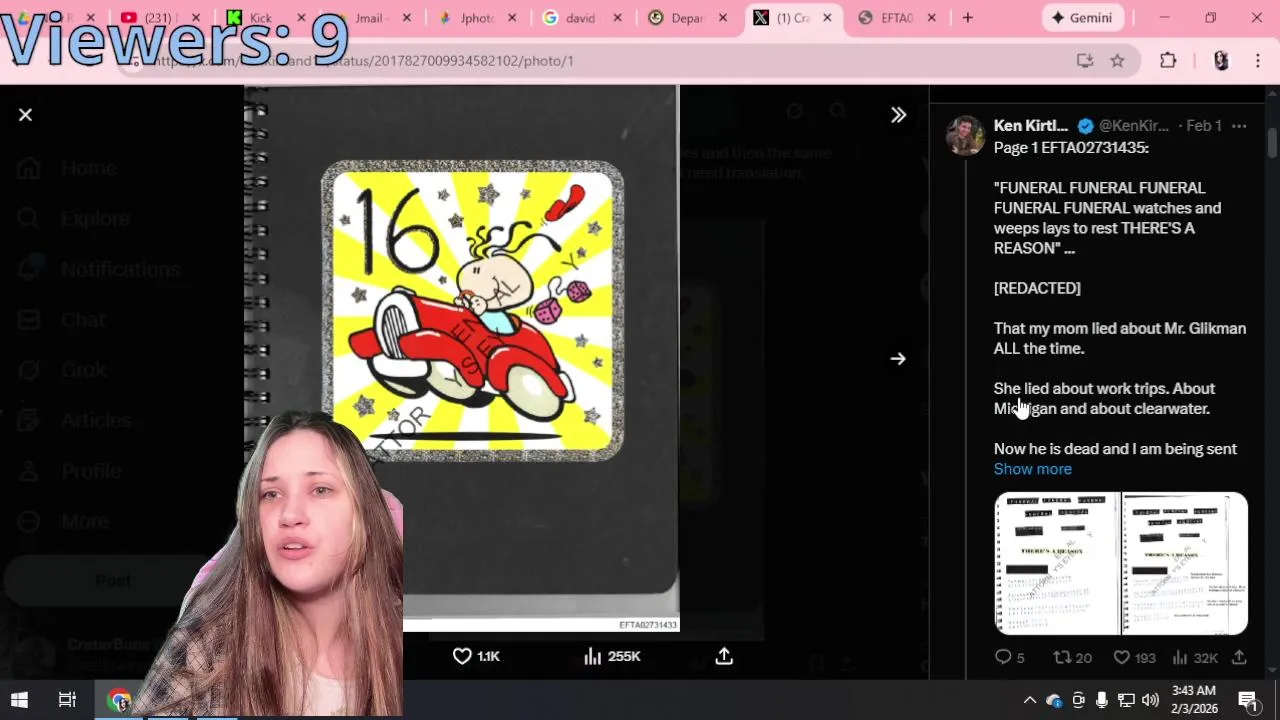Open the OneDrive cloud tray icon
1280x720 pixels.
tap(1054, 700)
